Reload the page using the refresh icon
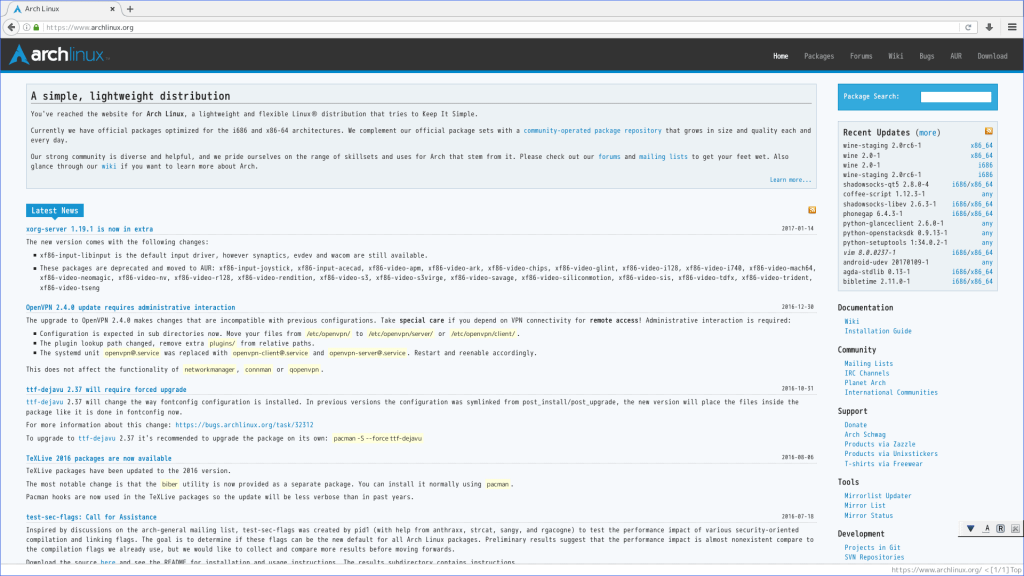1024x576 pixels. tap(968, 27)
